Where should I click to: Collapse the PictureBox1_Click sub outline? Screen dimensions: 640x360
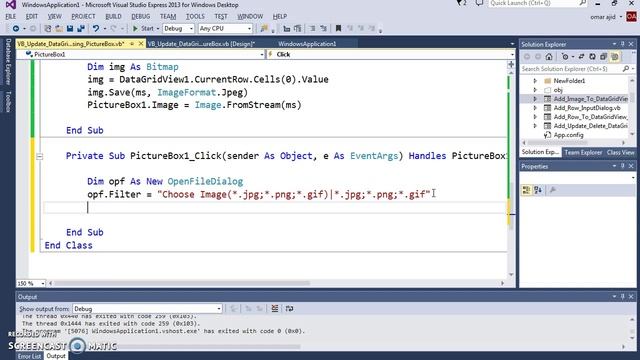pyautogui.click(x=39, y=156)
